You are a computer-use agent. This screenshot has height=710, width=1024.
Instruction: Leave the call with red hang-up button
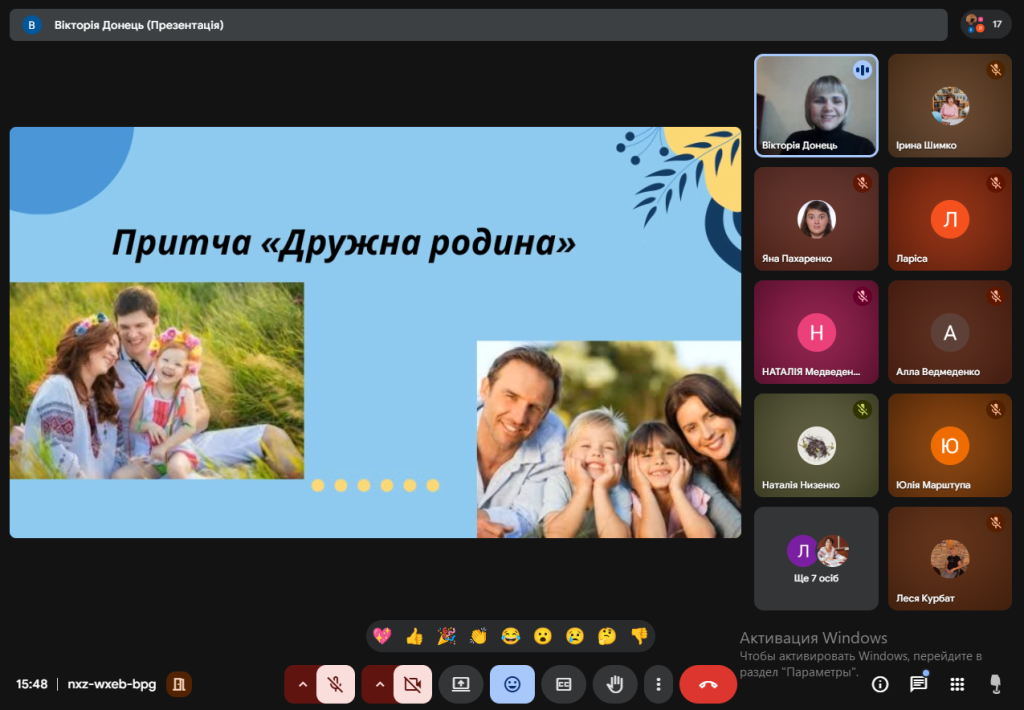(708, 685)
